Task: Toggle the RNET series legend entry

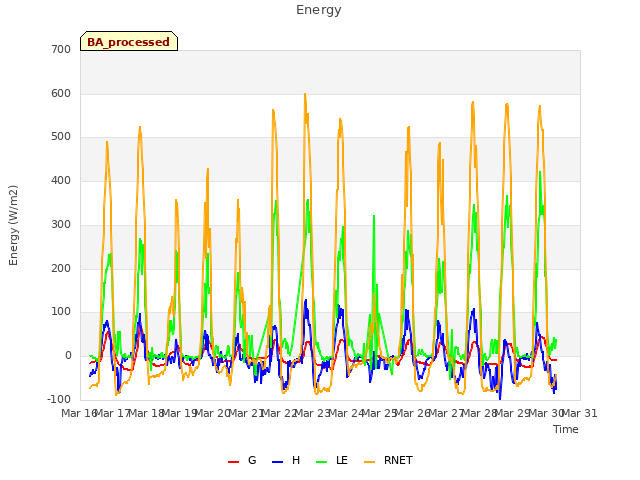Action: [x=388, y=460]
